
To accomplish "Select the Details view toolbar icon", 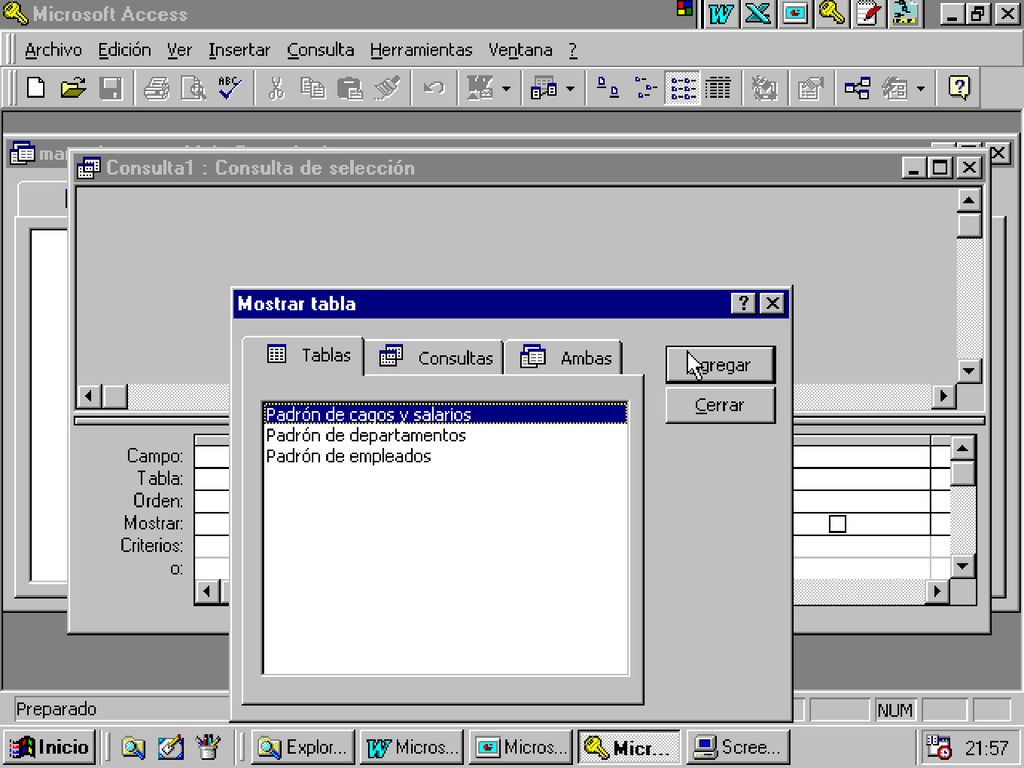I will [x=718, y=88].
